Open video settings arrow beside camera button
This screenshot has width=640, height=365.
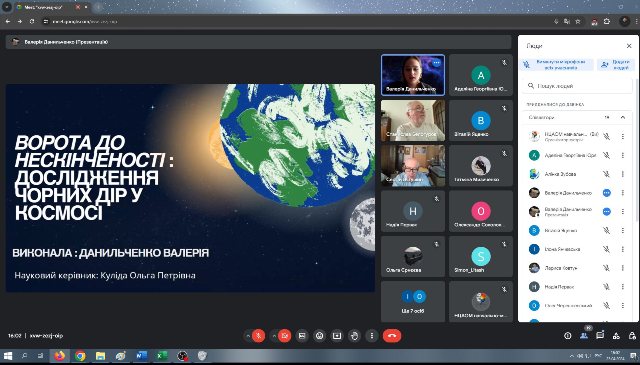(274, 336)
